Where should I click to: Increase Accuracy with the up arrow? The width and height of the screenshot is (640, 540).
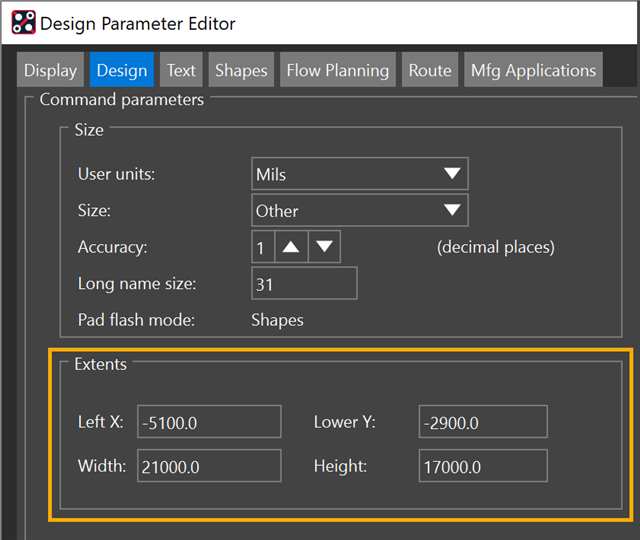coord(290,247)
